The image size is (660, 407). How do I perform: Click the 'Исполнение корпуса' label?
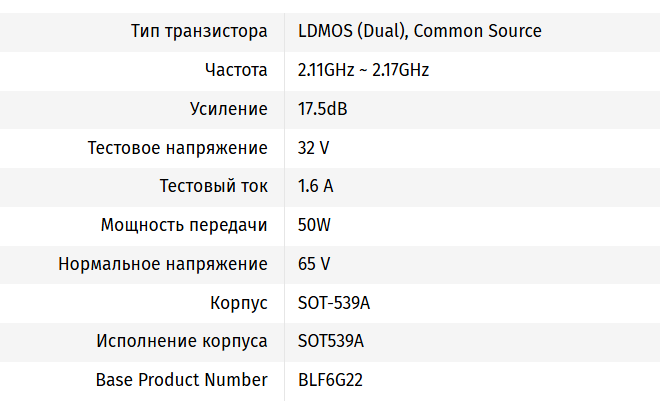(182, 341)
